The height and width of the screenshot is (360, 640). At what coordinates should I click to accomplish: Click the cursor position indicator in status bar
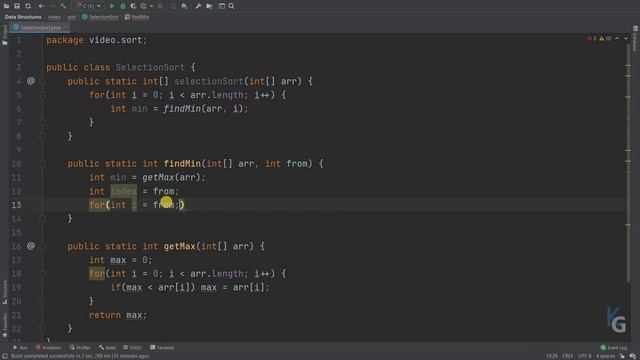click(552, 356)
